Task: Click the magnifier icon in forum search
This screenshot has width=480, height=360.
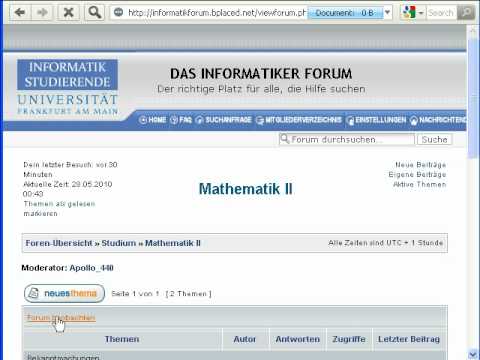Action: pyautogui.click(x=284, y=139)
